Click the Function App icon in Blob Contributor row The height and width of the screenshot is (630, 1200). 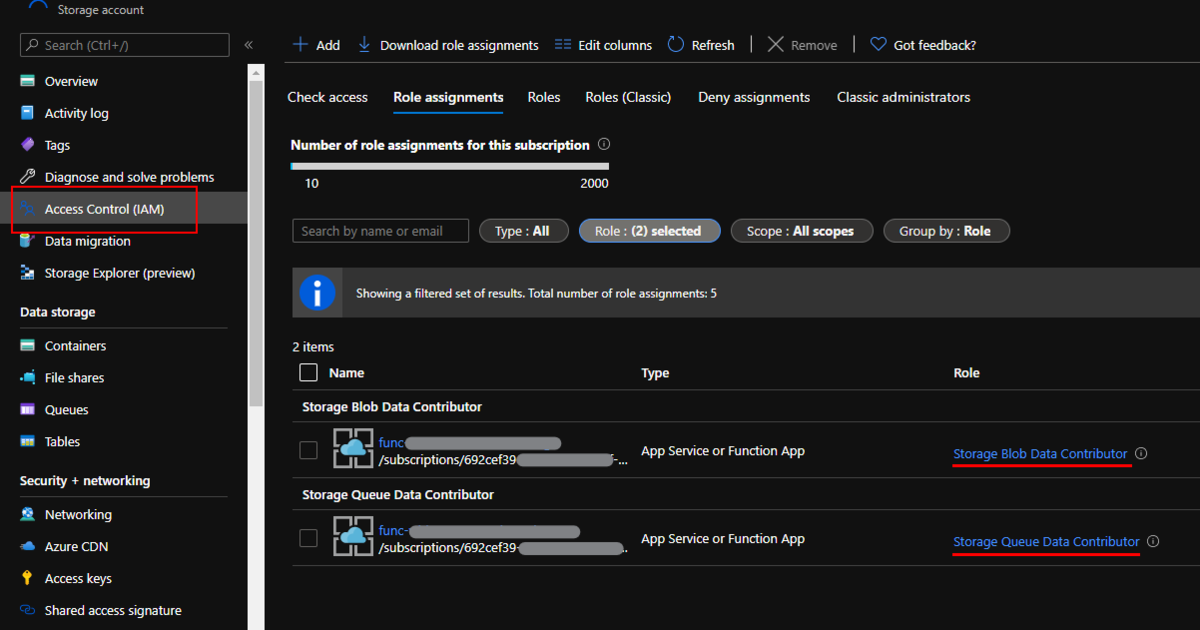click(353, 449)
